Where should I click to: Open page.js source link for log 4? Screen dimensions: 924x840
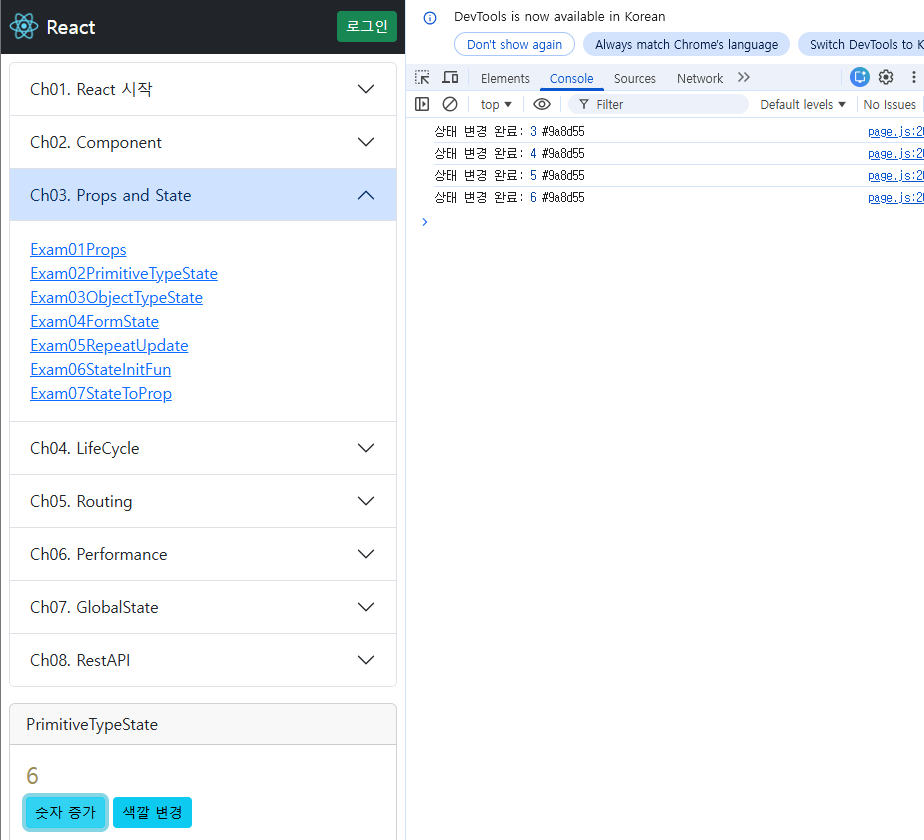coord(895,154)
